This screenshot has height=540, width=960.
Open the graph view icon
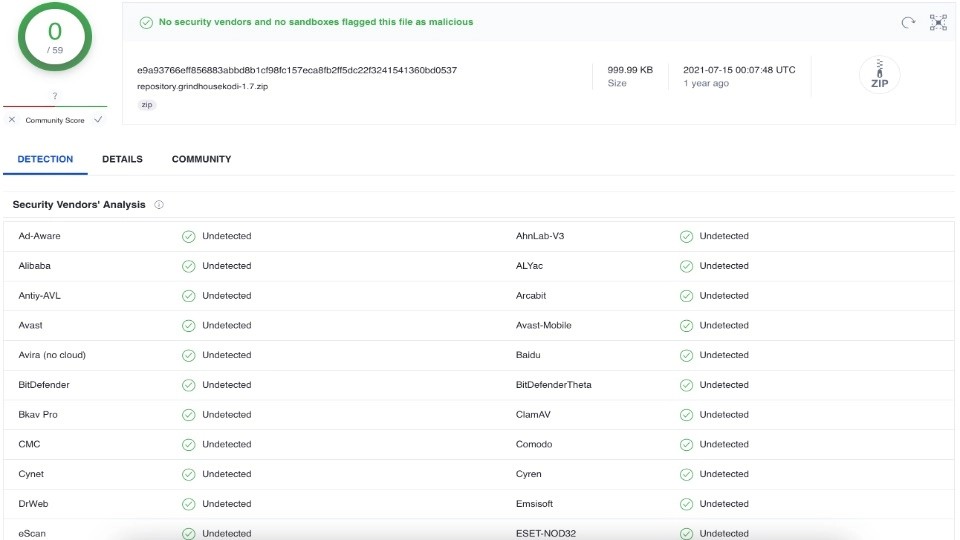[938, 23]
